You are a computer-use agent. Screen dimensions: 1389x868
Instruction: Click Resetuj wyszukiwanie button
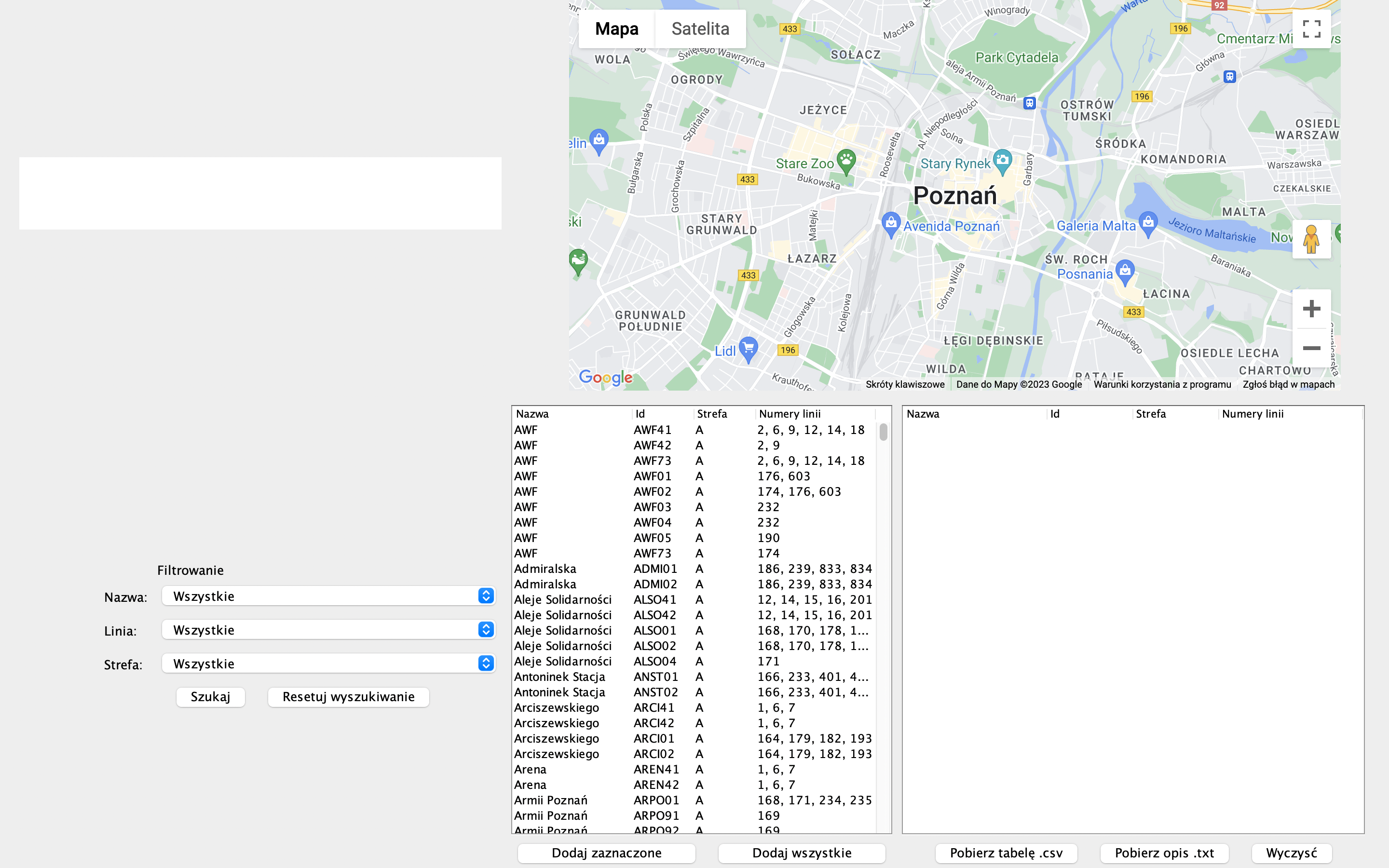click(x=348, y=697)
